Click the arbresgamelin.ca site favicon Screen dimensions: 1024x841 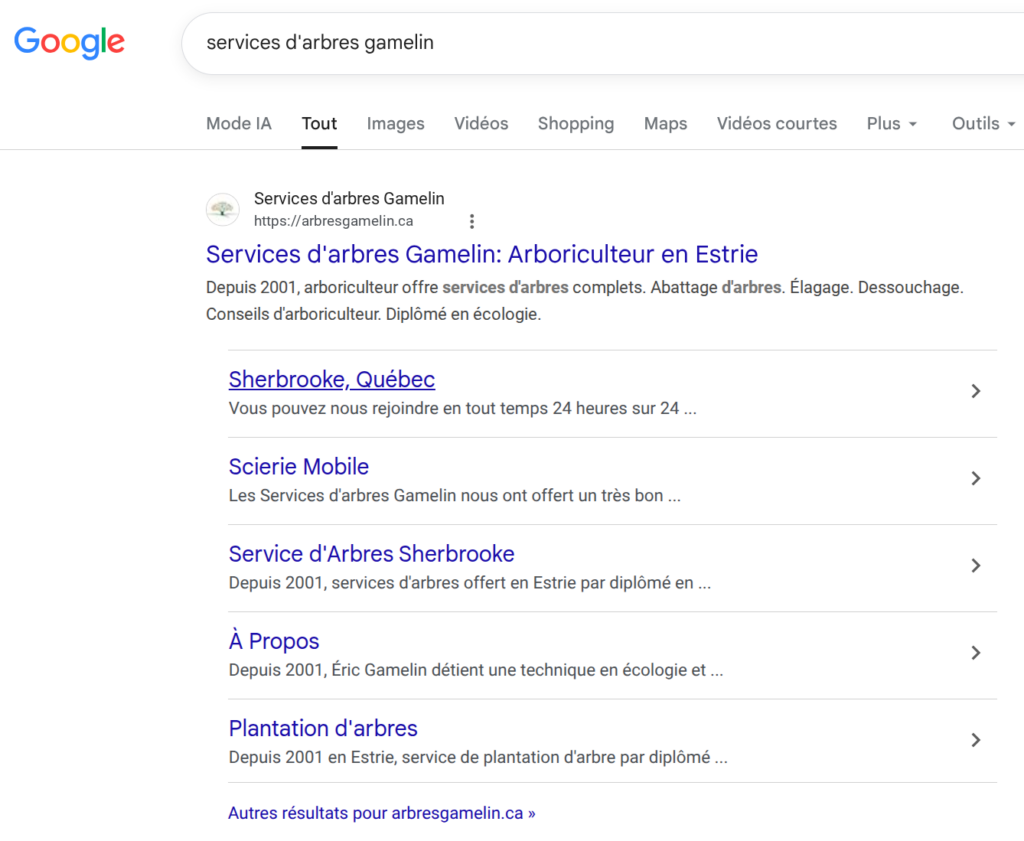(223, 210)
